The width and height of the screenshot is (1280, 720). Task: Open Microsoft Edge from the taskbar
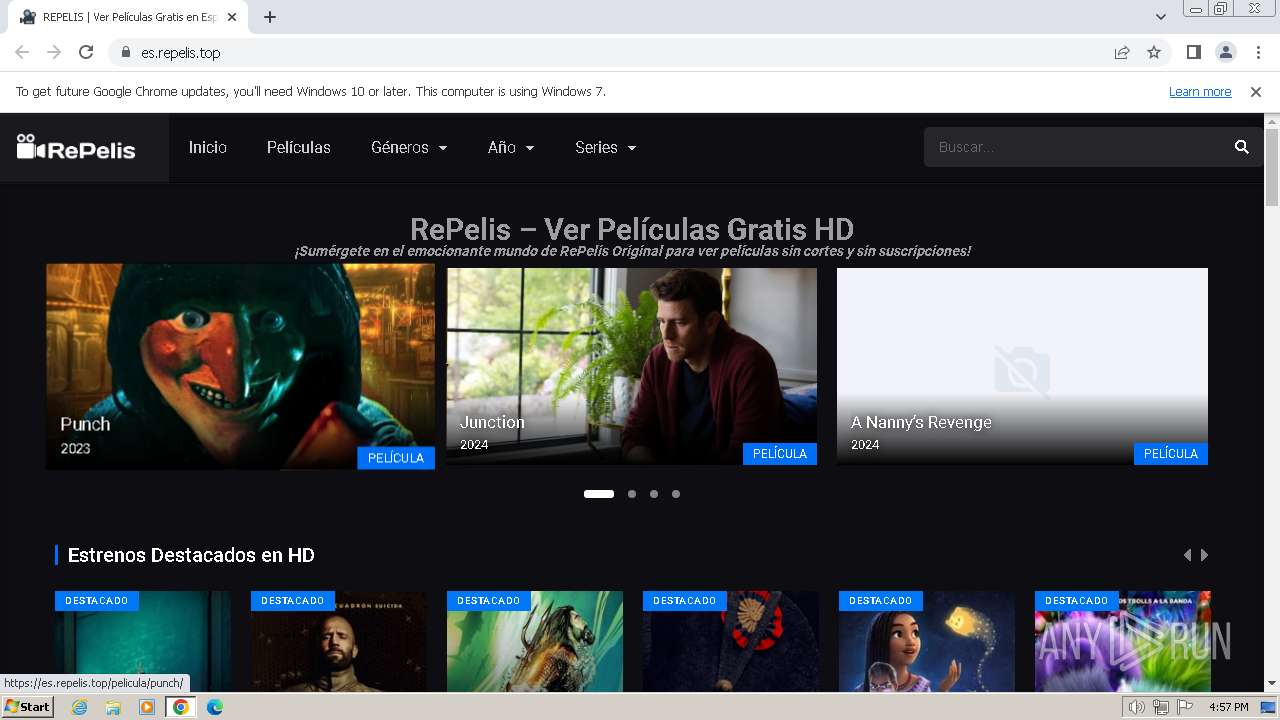click(214, 707)
